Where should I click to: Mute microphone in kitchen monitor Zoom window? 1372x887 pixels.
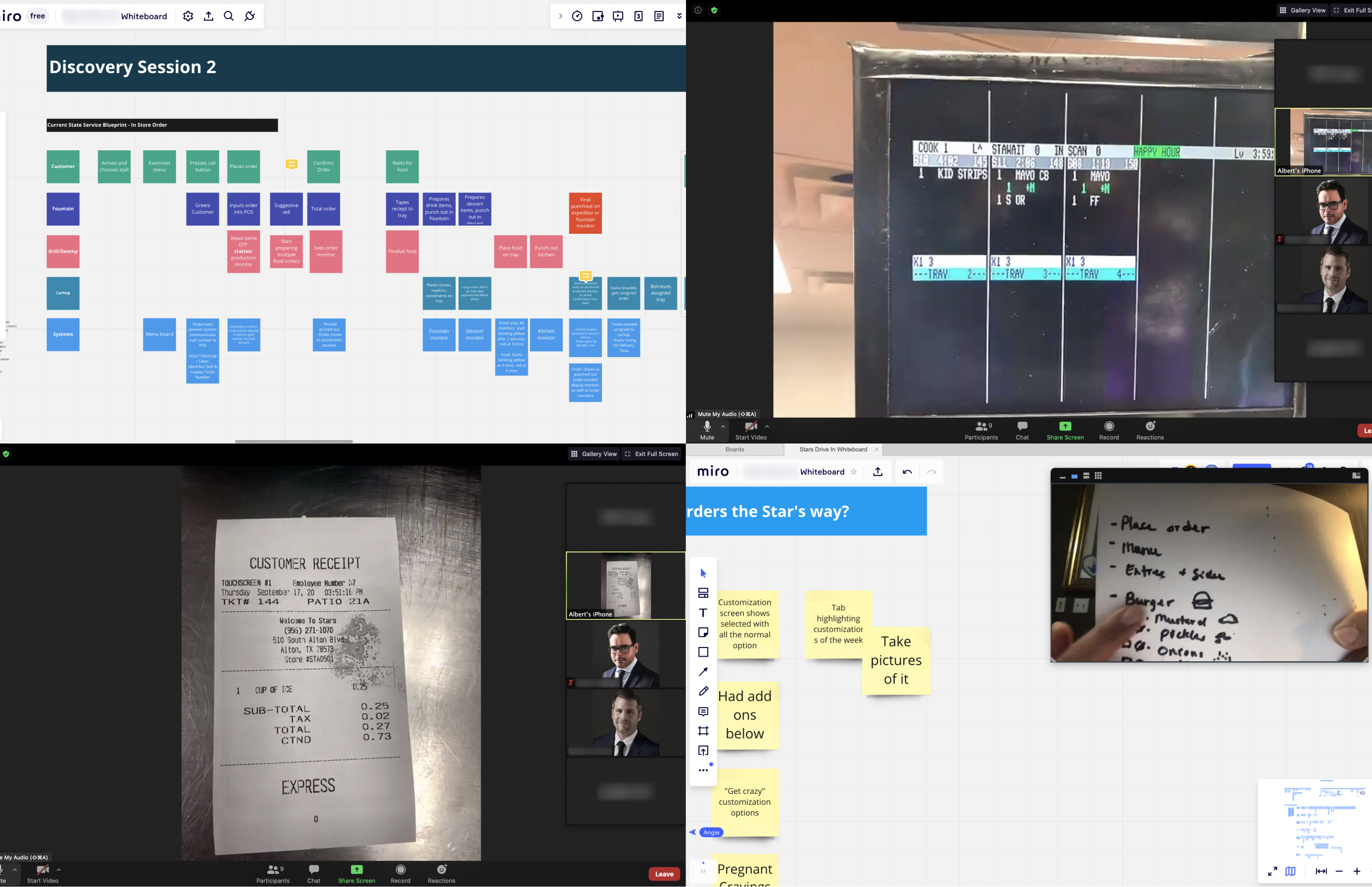point(707,430)
